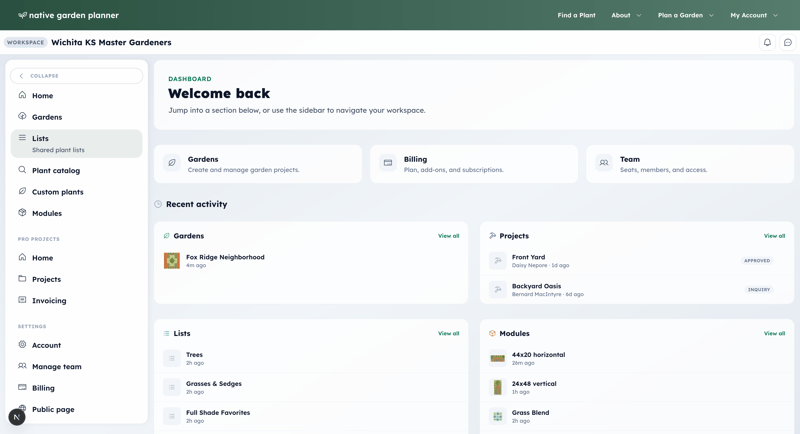
Task: Open the chat messages icon
Action: [787, 43]
